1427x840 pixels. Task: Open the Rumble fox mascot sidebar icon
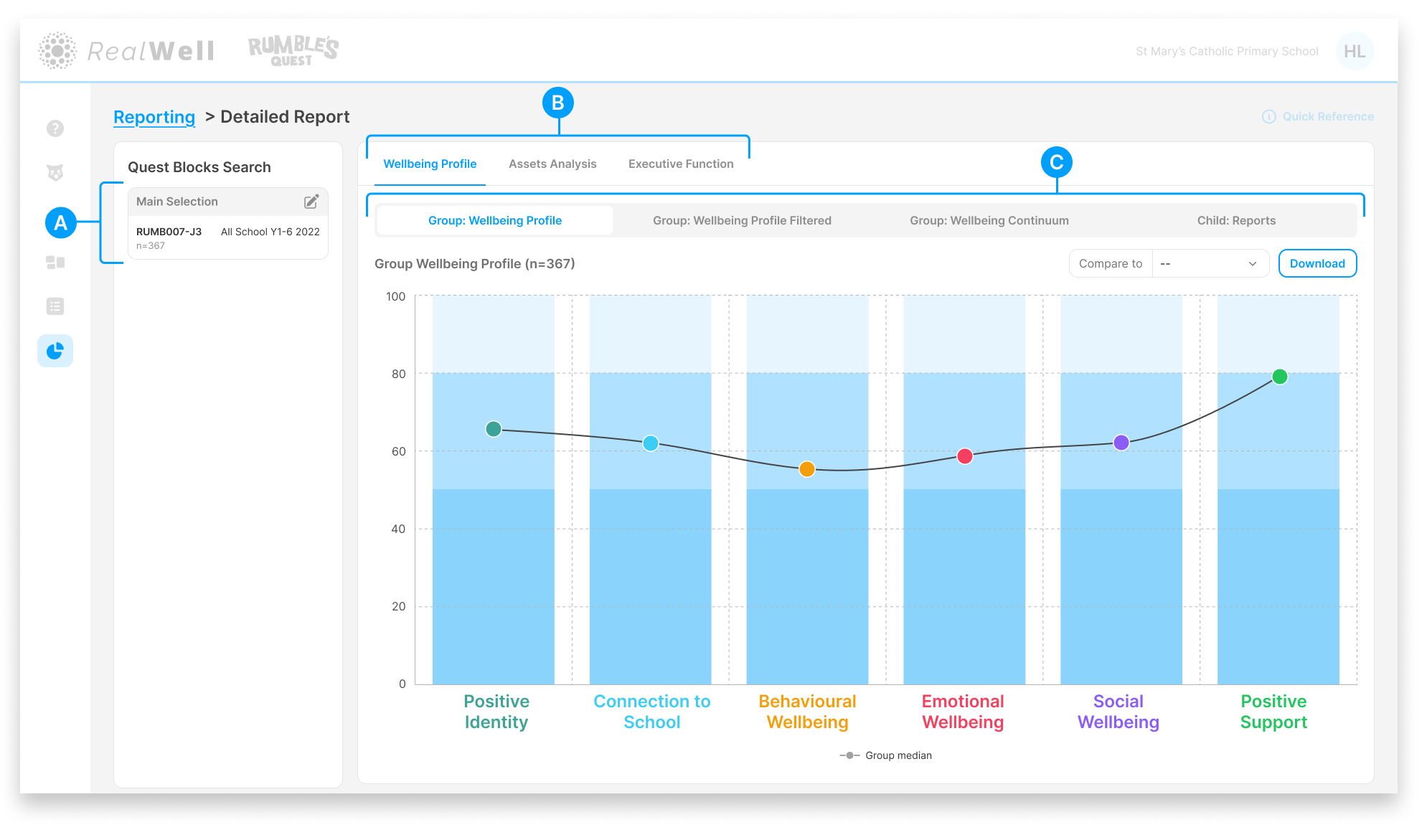coord(55,173)
